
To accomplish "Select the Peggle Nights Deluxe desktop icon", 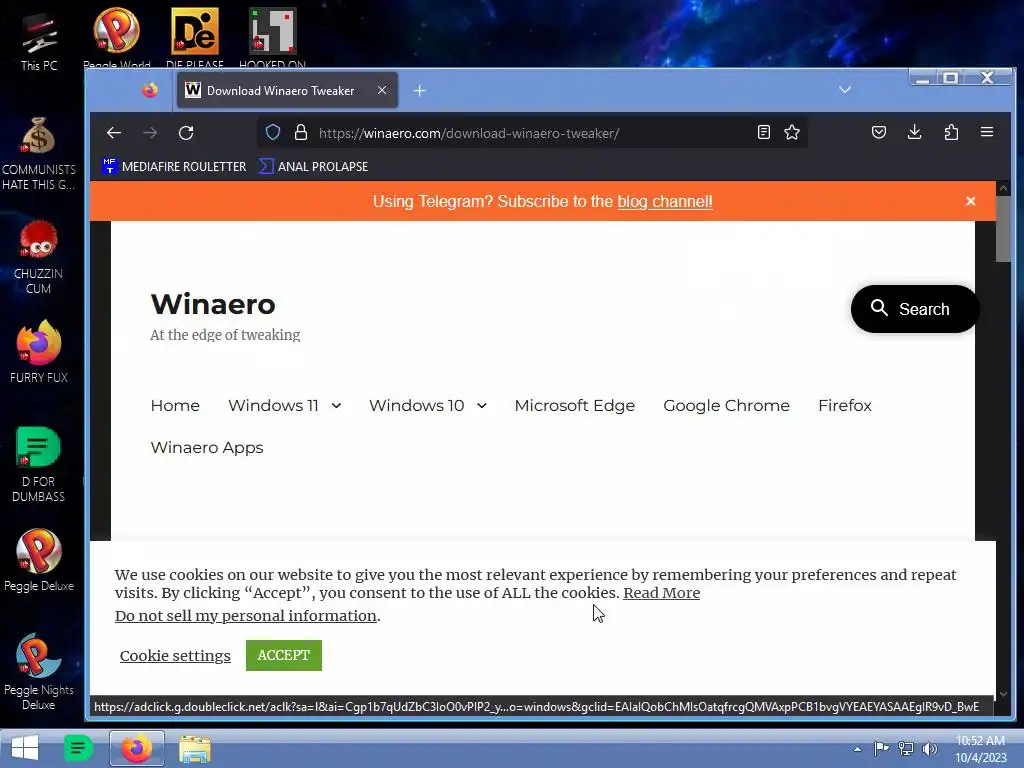I will (39, 671).
